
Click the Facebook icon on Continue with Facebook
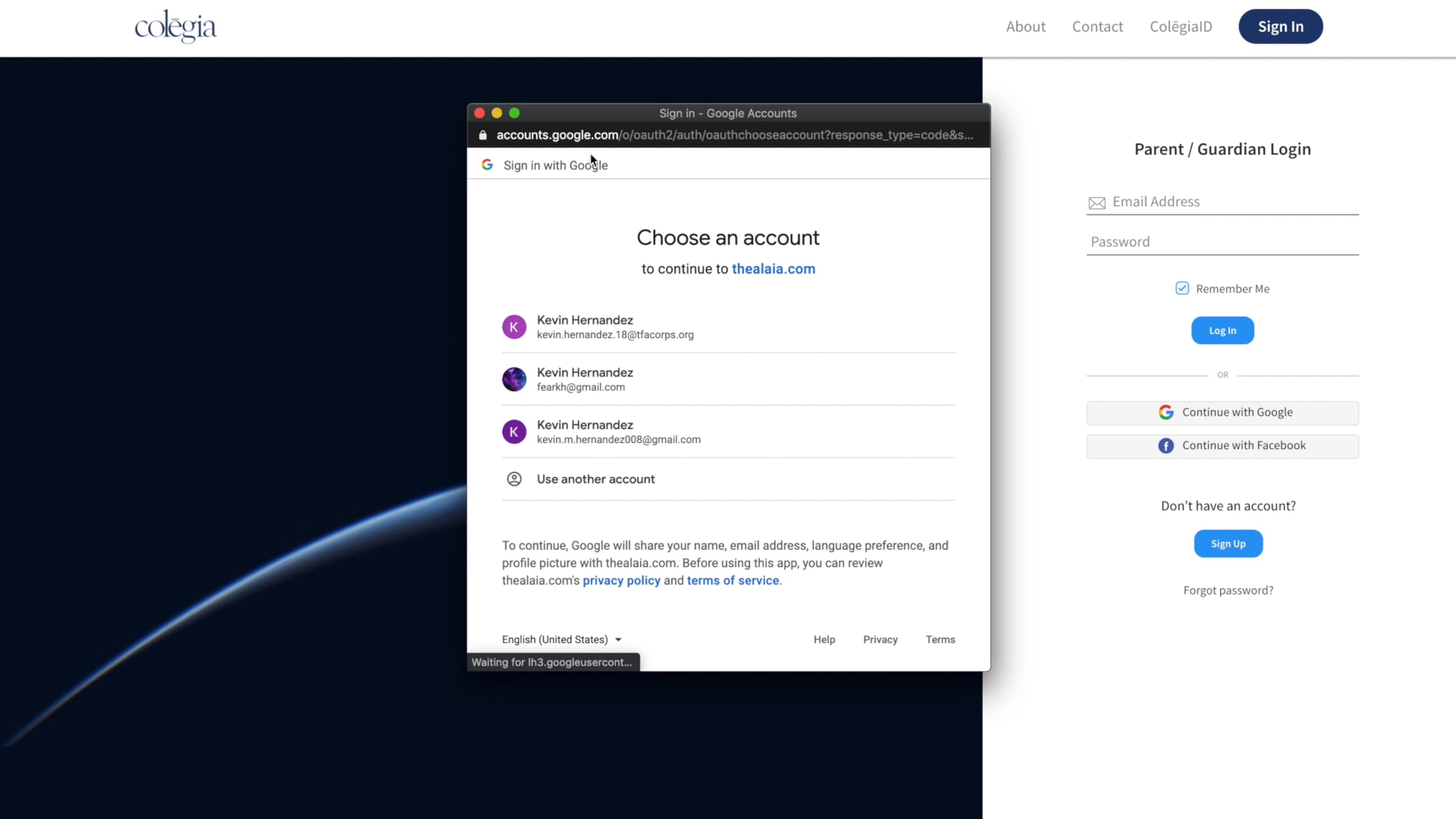point(1166,446)
